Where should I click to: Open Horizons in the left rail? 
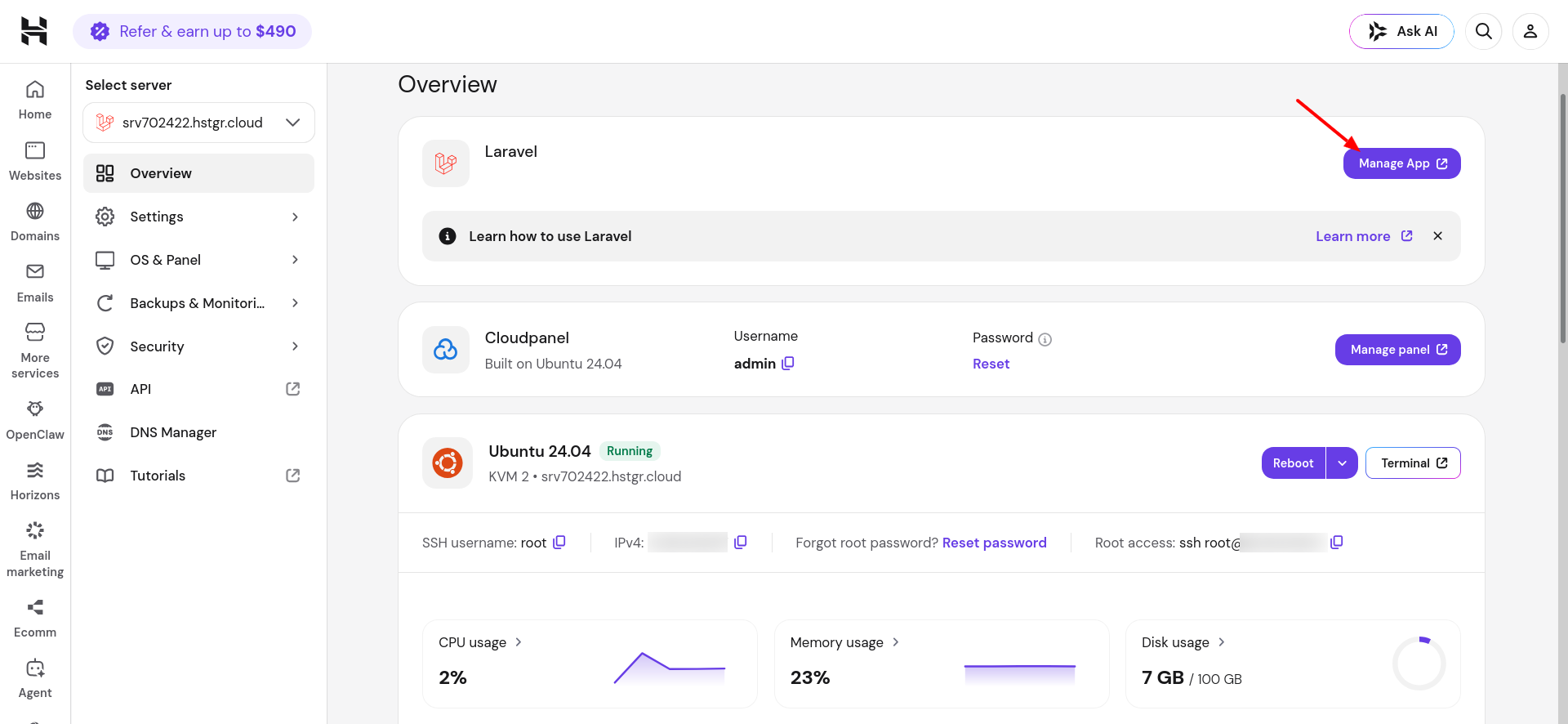click(x=35, y=481)
